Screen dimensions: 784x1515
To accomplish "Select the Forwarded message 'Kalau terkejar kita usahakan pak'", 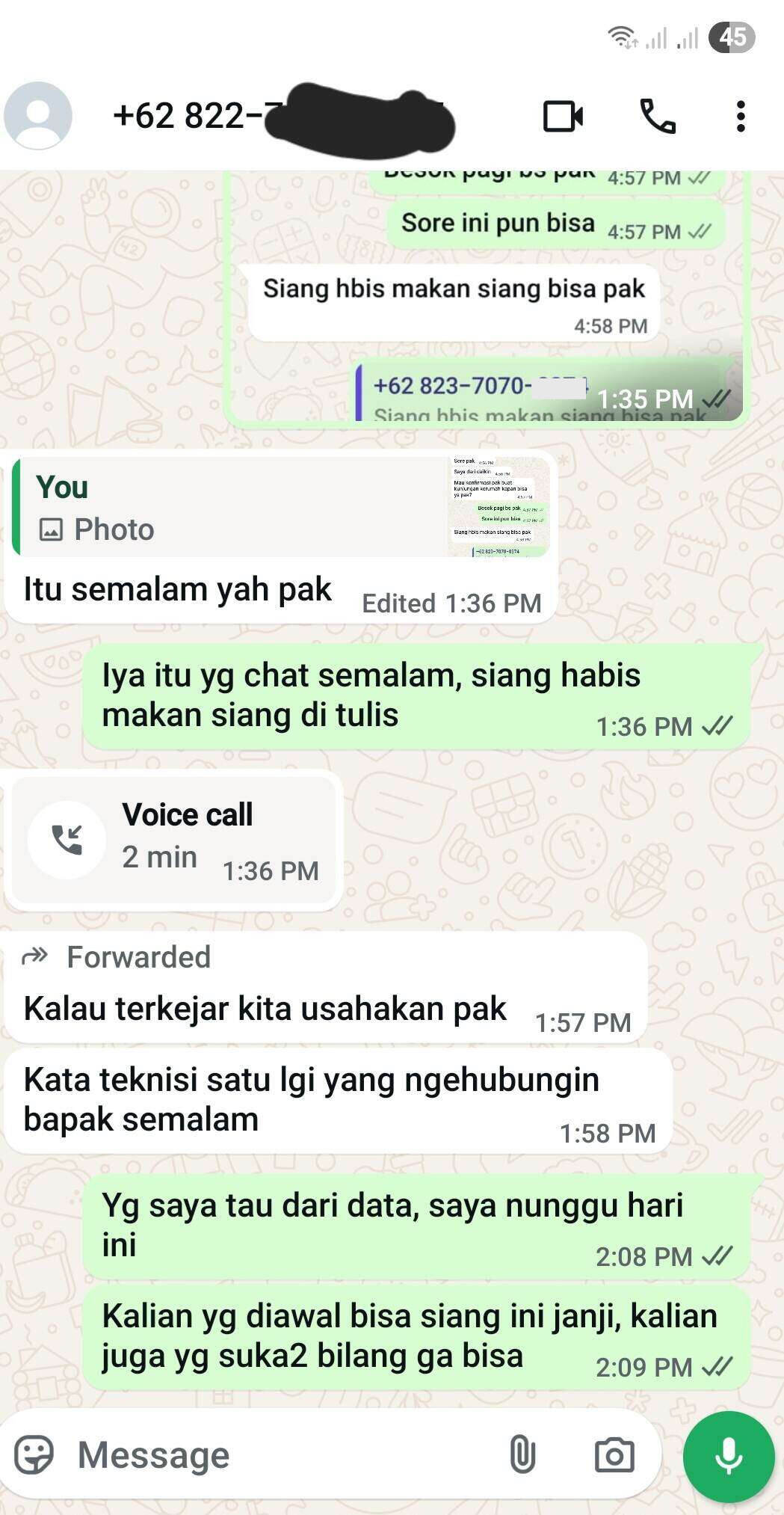I will [x=326, y=987].
